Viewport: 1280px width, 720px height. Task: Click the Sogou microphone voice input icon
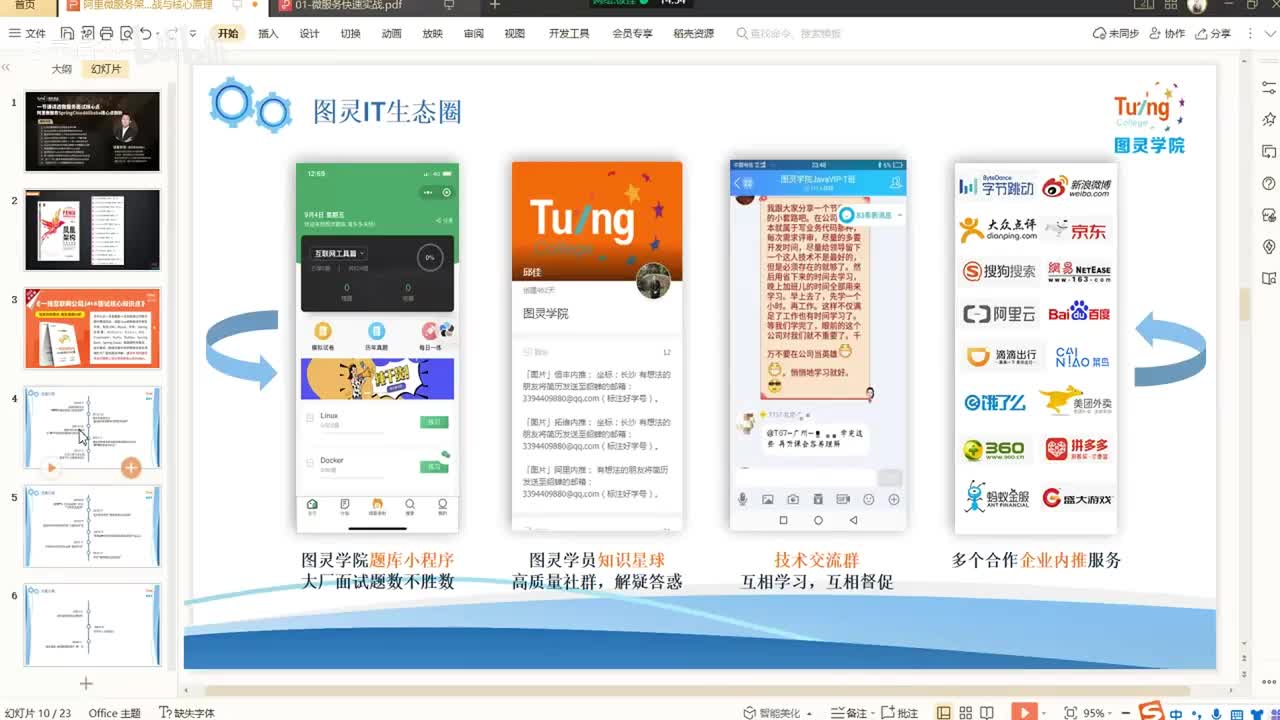(1216, 713)
